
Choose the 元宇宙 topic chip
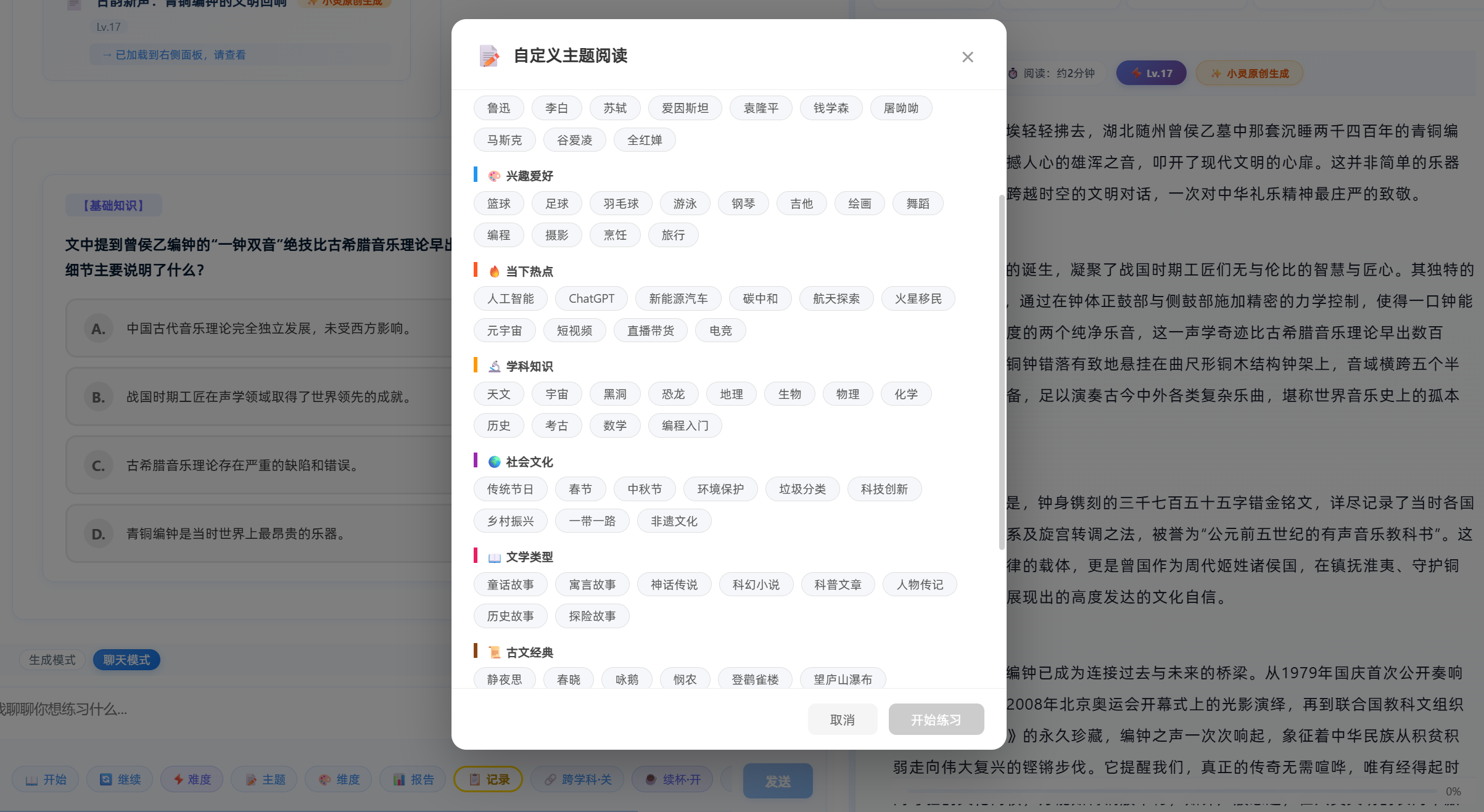[x=505, y=330]
